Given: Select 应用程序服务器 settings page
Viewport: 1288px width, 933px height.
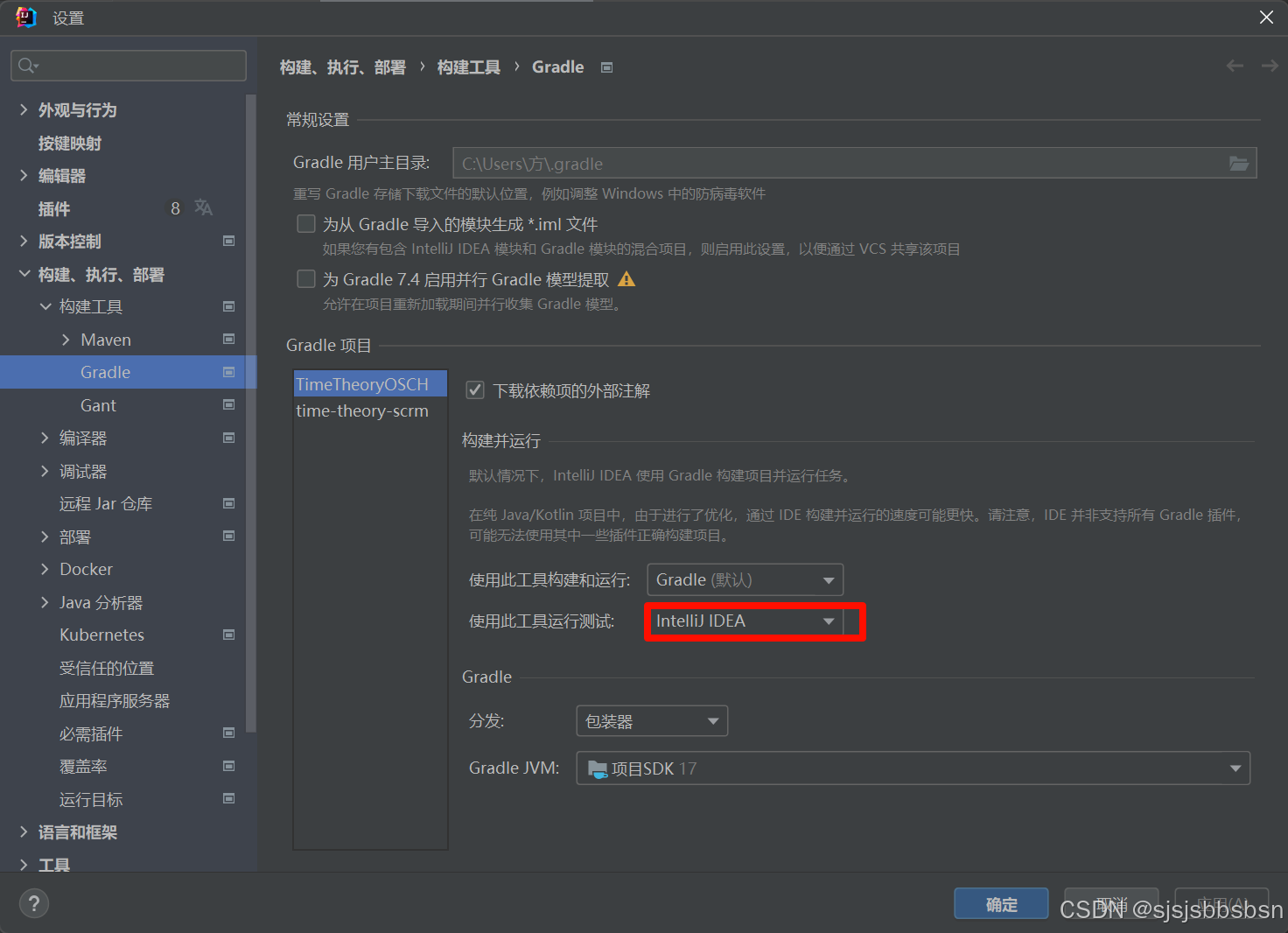Looking at the screenshot, I should coord(115,700).
